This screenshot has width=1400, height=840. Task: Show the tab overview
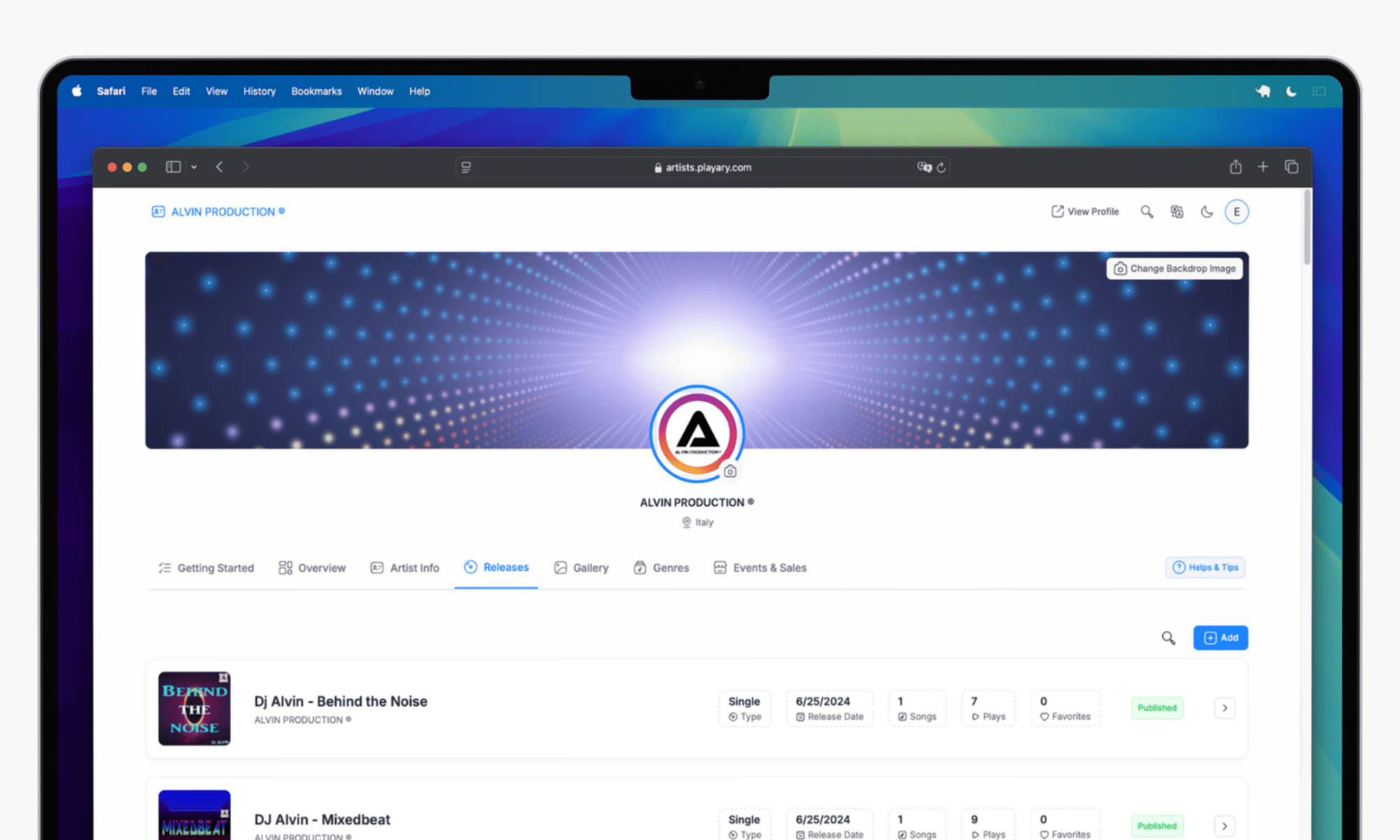1291,167
